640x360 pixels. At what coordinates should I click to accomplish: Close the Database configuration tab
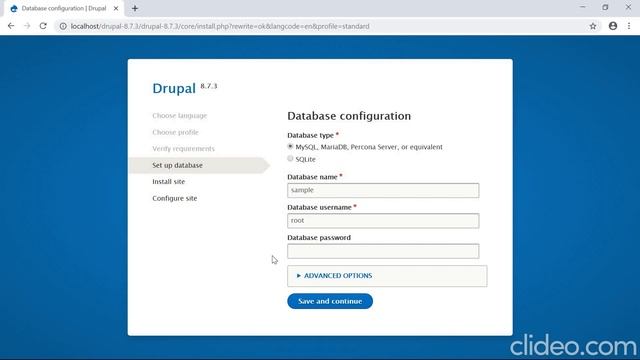[116, 8]
